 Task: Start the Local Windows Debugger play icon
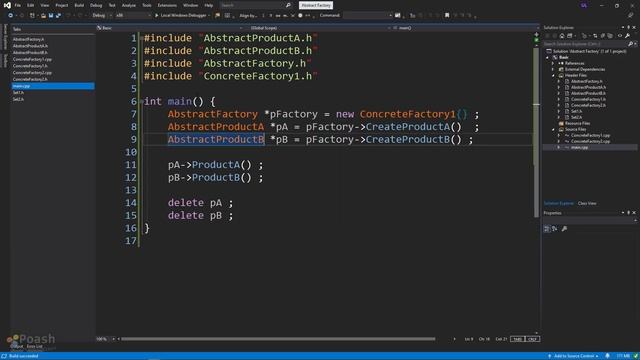point(156,16)
